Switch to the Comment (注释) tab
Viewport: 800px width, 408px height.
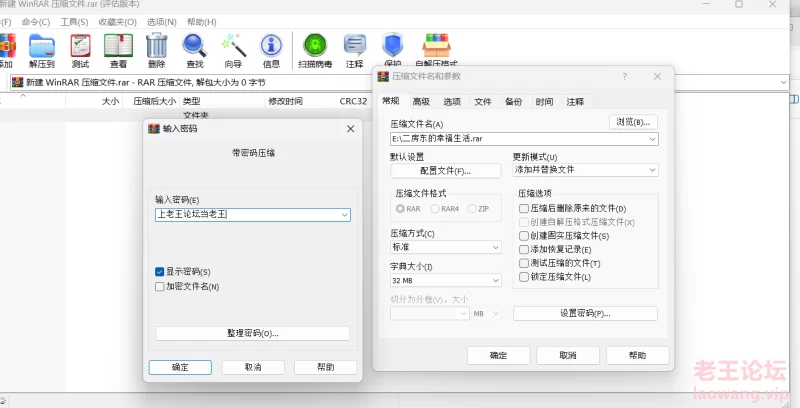(x=575, y=102)
